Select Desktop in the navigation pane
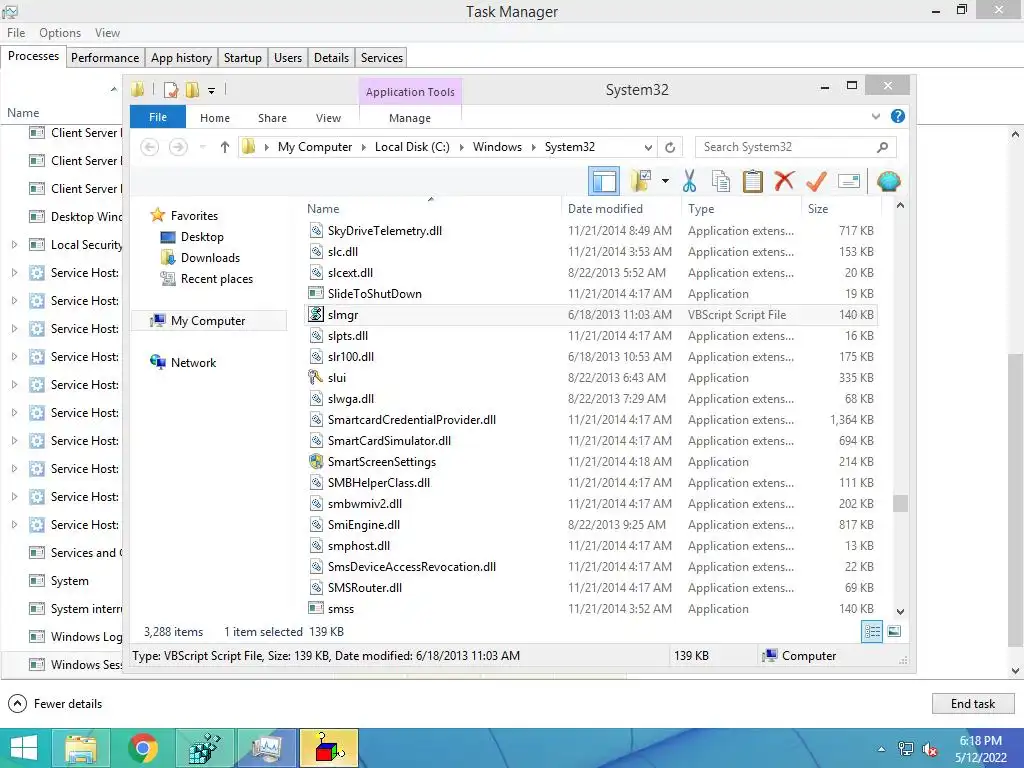The image size is (1024, 768). (x=202, y=236)
